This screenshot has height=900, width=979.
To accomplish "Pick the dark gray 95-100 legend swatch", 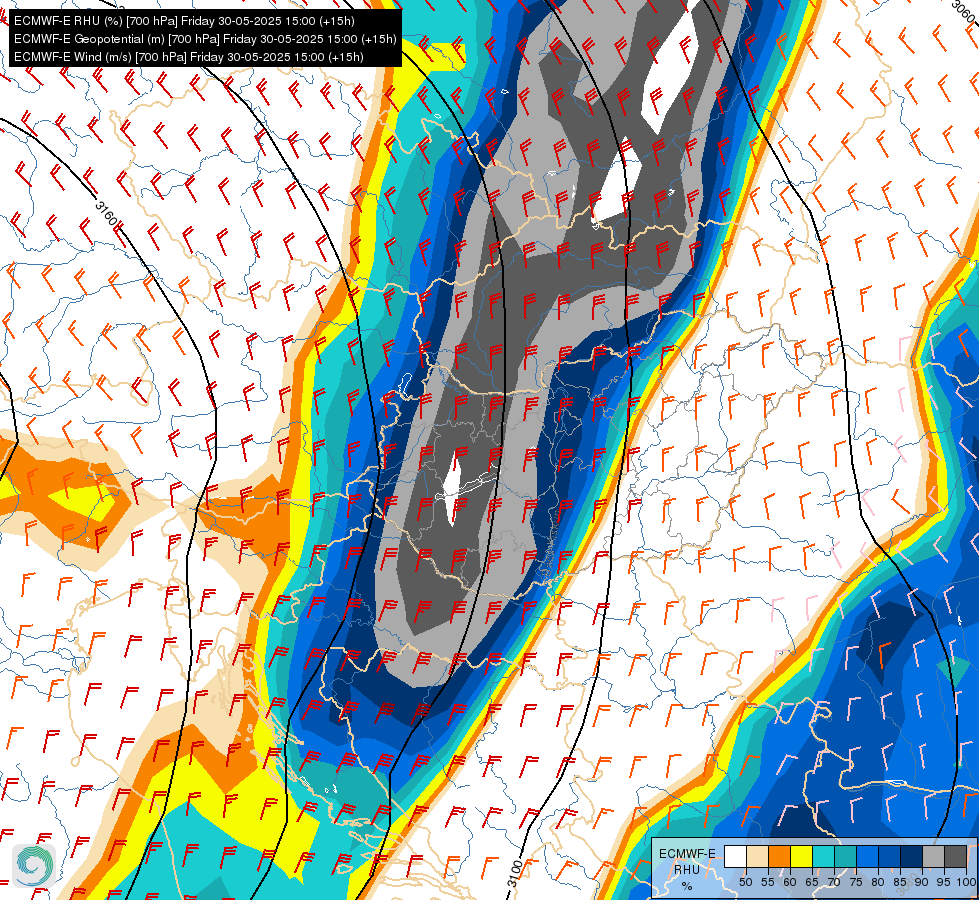I will point(955,856).
